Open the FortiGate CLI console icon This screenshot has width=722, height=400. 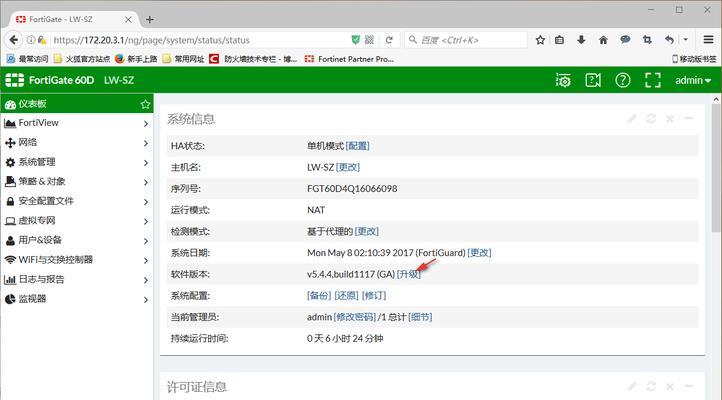(x=563, y=80)
